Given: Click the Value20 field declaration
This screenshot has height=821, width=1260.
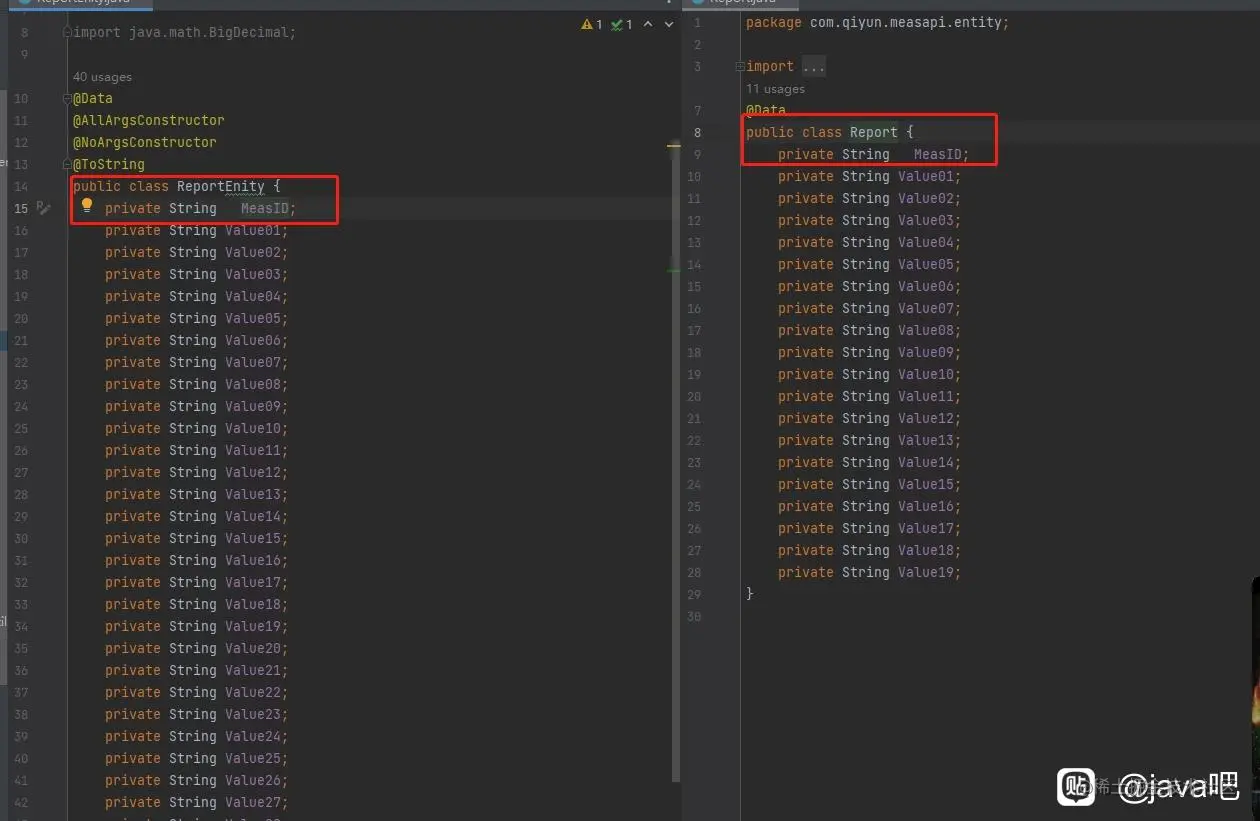Looking at the screenshot, I should (x=196, y=648).
